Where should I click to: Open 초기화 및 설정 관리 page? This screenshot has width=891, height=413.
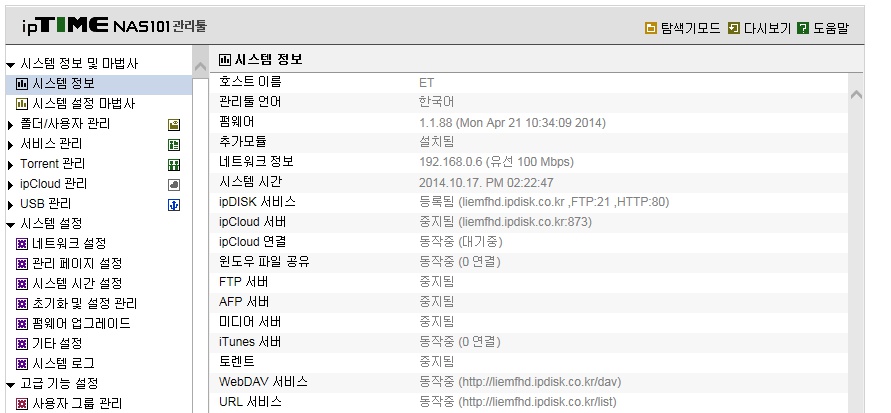point(85,303)
